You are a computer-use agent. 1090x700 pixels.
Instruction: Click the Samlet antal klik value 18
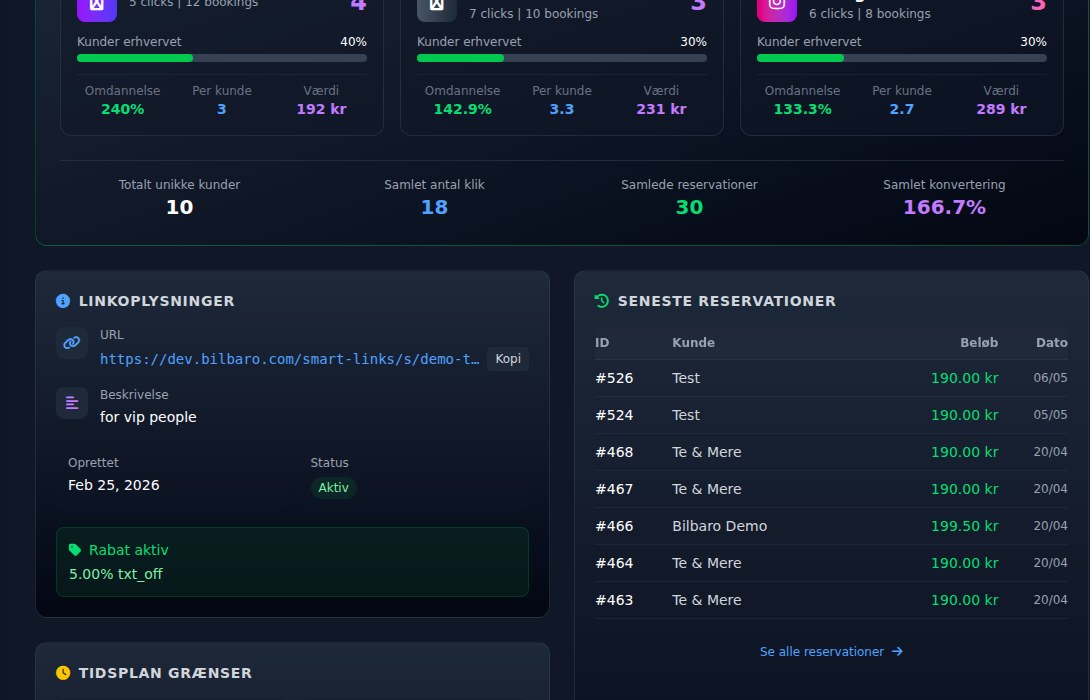pyautogui.click(x=434, y=207)
